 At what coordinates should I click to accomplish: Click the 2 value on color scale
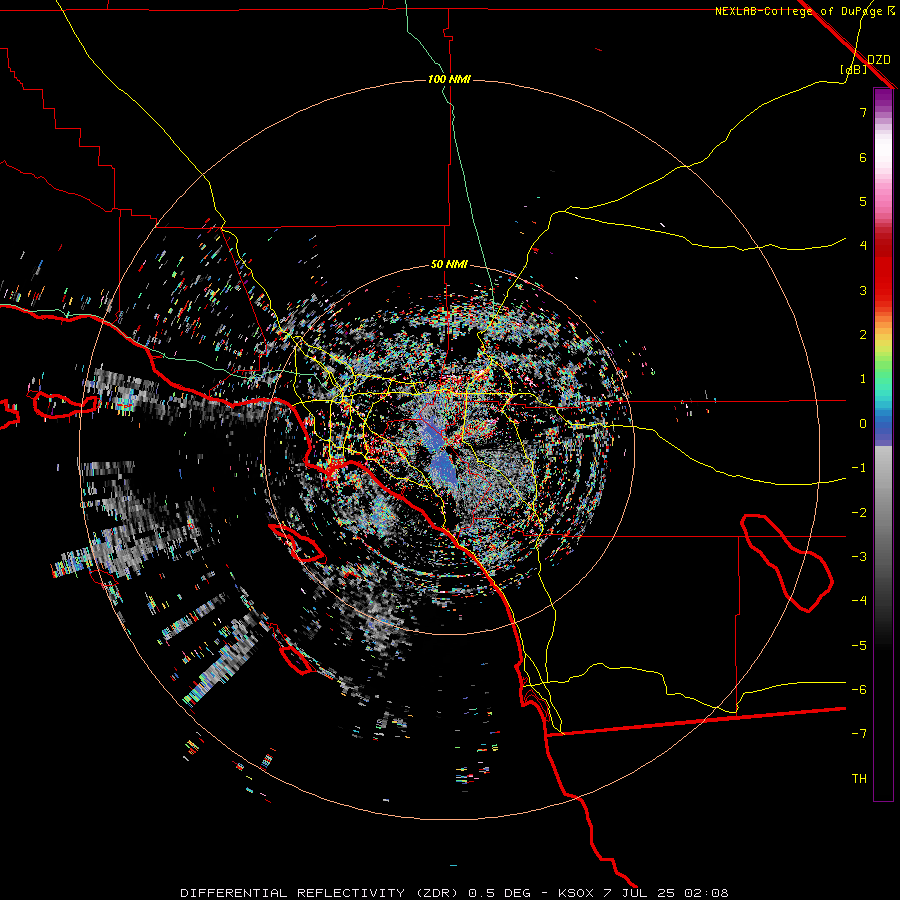coord(863,335)
